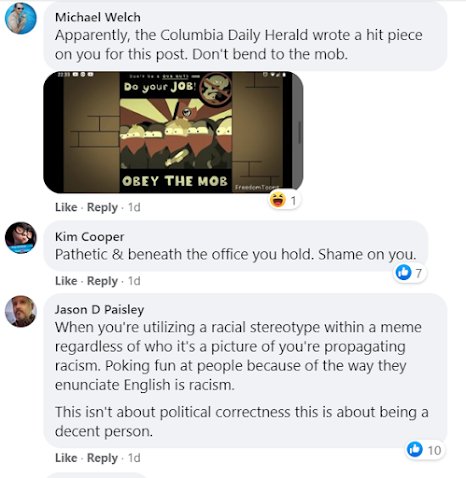
Task: Open Jason D Paisley name link
Action: (99, 310)
